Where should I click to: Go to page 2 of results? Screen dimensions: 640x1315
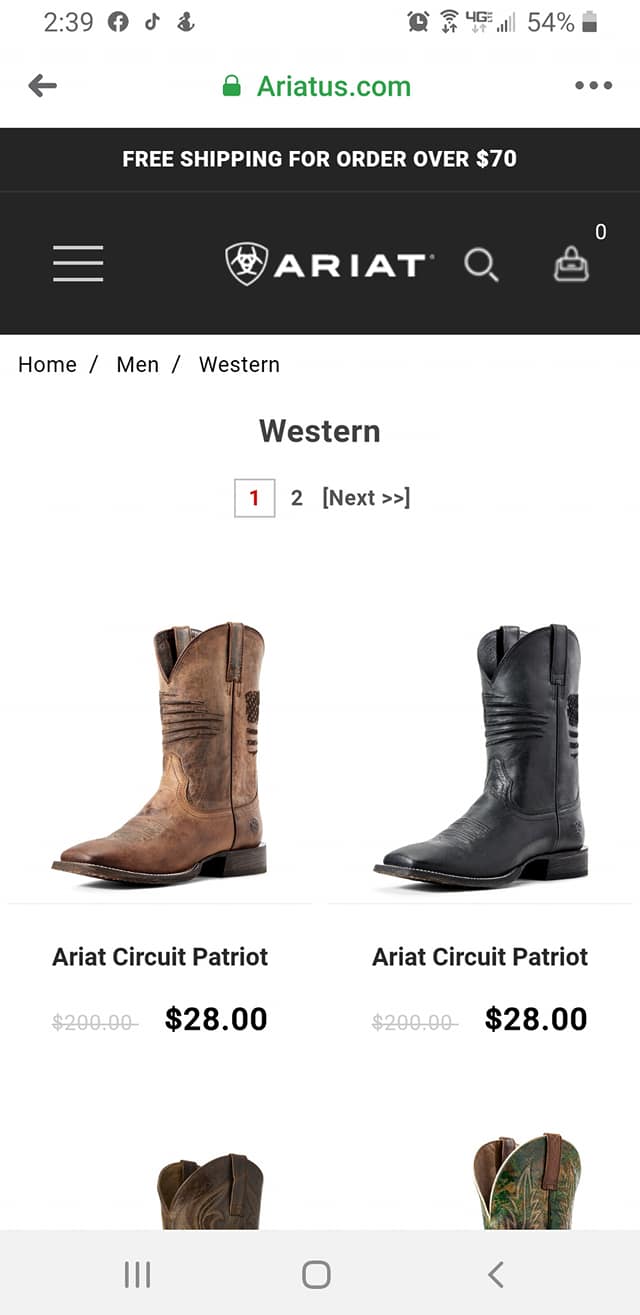pos(296,497)
